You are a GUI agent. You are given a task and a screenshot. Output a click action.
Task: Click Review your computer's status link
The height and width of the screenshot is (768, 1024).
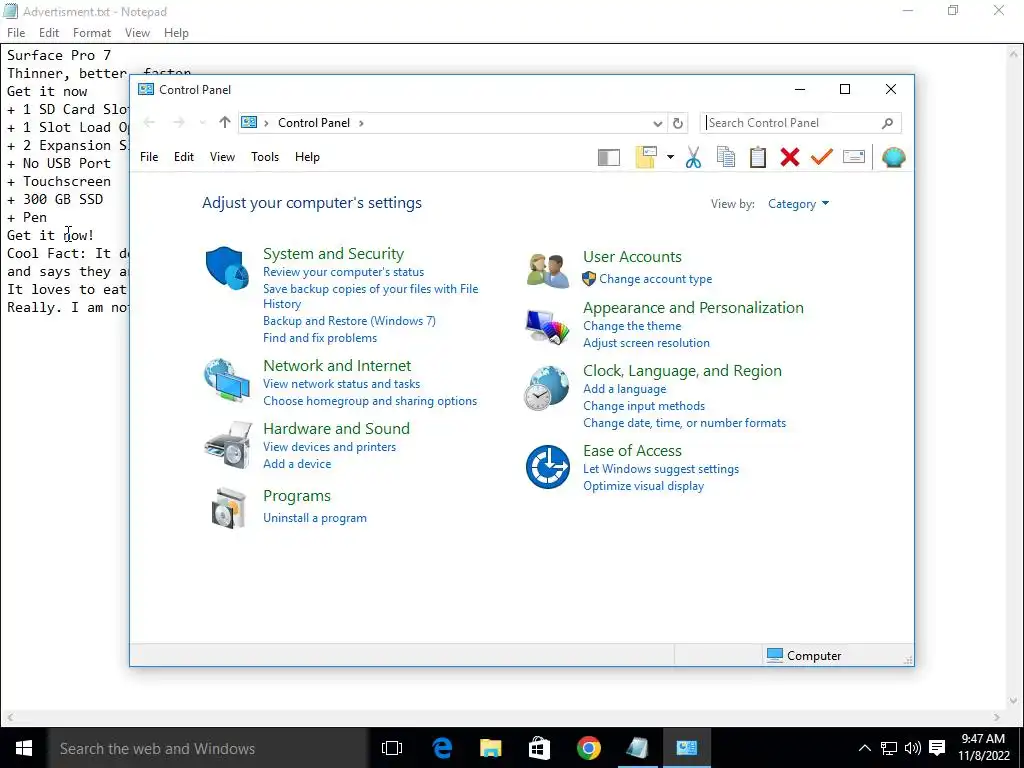click(344, 272)
